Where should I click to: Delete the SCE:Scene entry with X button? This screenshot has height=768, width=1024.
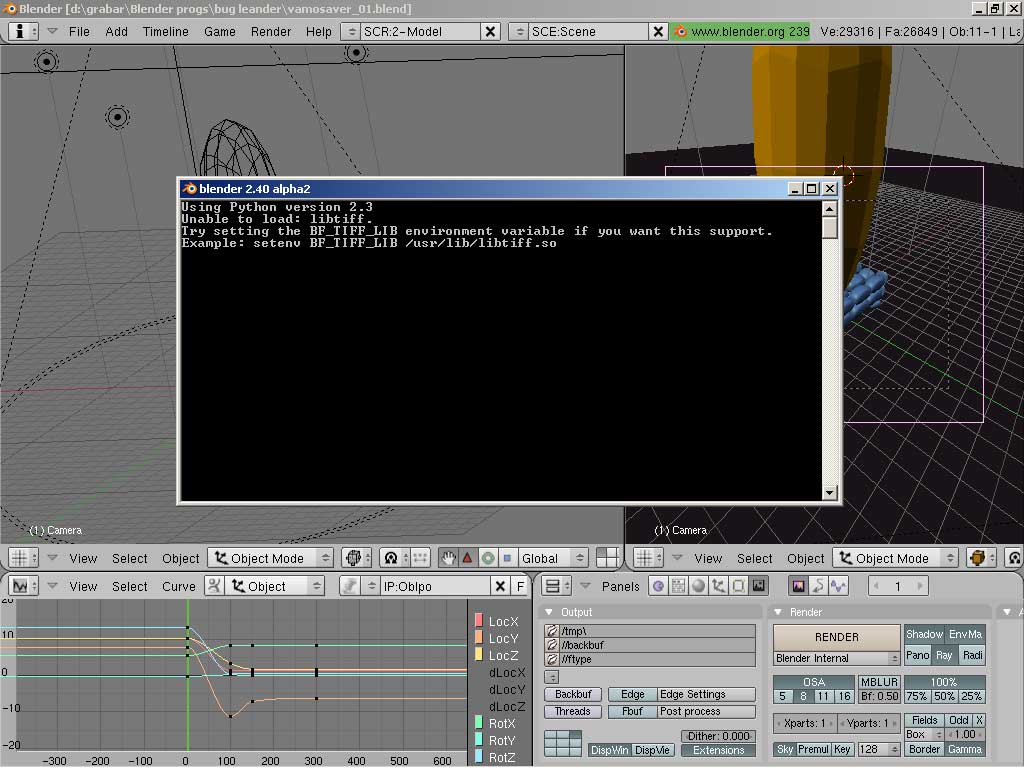click(658, 31)
